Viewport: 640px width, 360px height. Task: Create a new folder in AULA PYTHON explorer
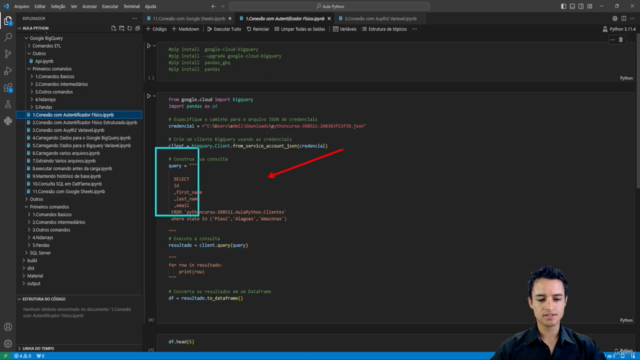pos(122,28)
